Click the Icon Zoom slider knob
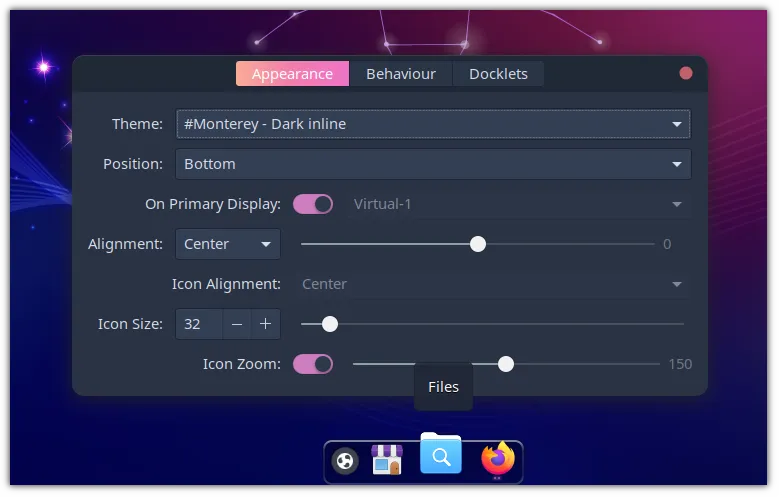The height and width of the screenshot is (497, 779). point(506,364)
